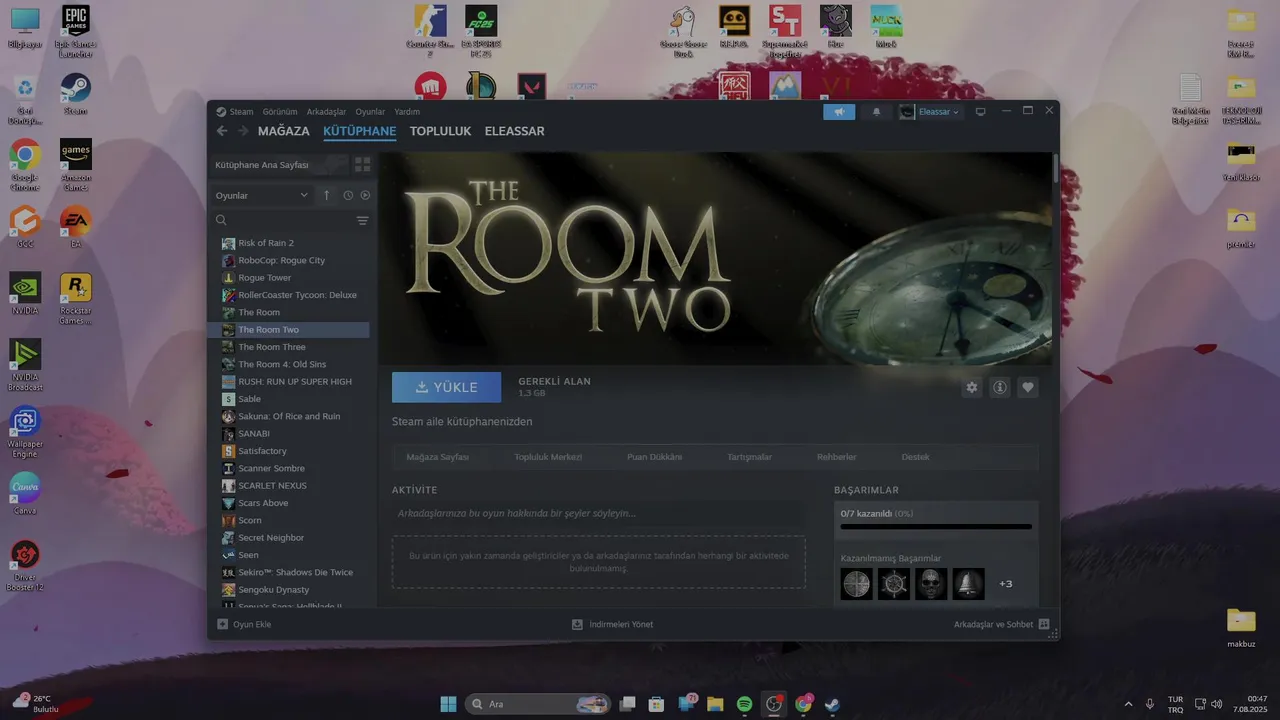Open advanced library filter options icon
The image size is (1280, 720).
click(362, 220)
